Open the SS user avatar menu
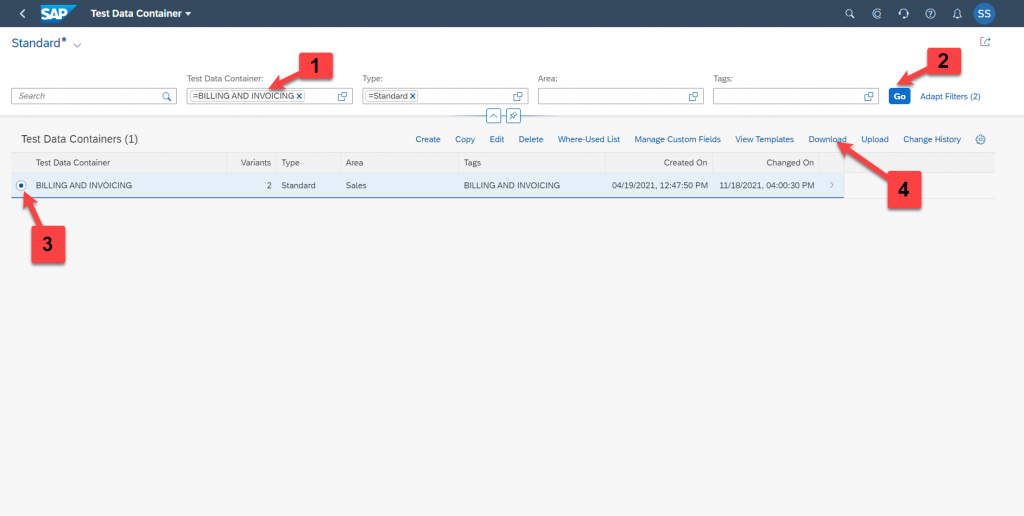1024x516 pixels. pos(984,13)
